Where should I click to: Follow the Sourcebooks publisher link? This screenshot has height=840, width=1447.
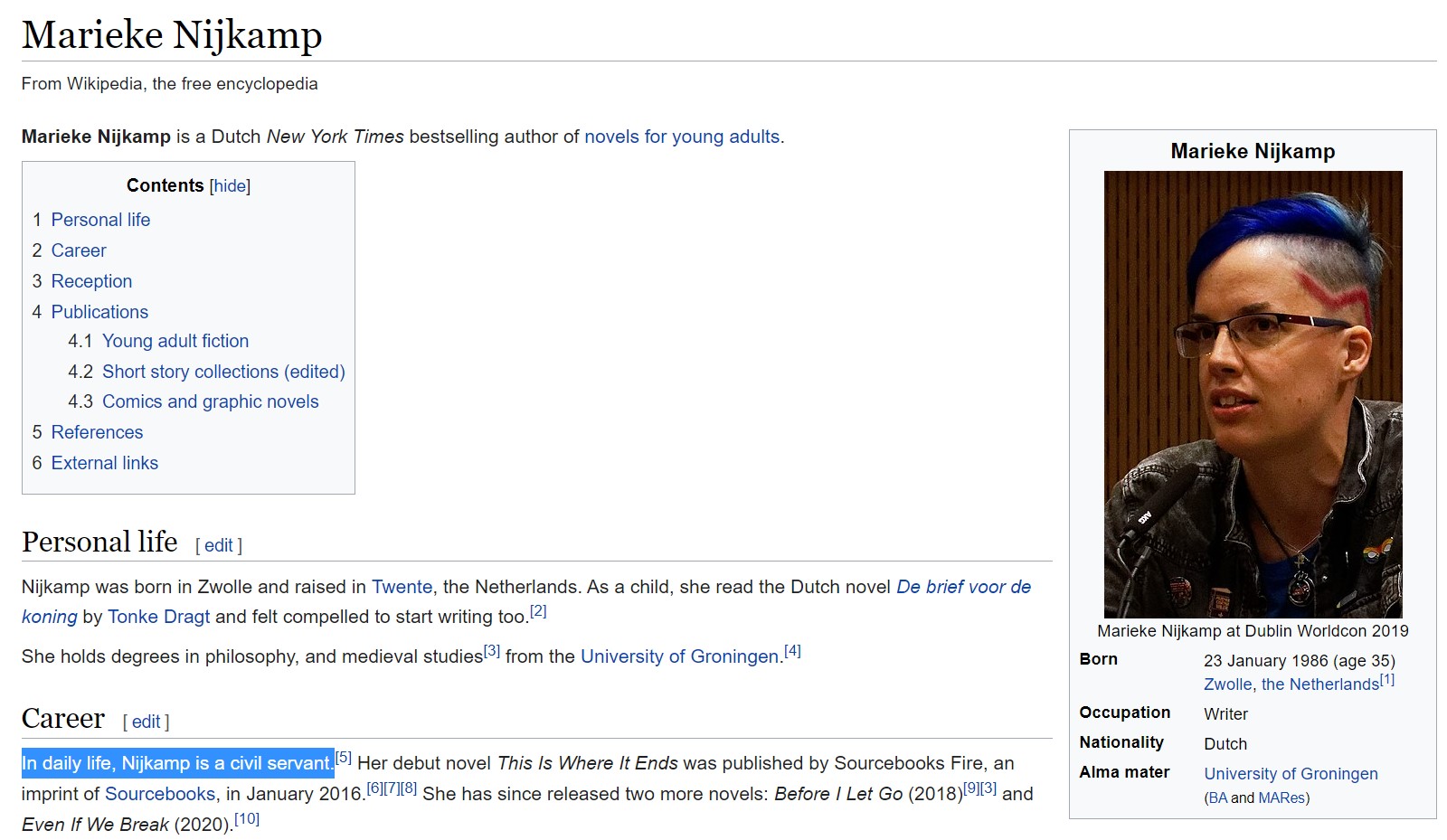click(160, 794)
